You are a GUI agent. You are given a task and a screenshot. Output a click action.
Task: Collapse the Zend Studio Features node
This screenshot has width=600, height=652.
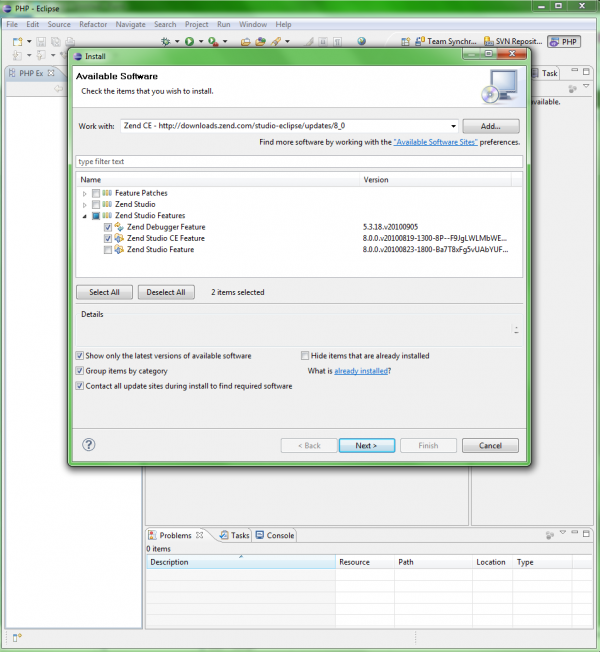84,216
